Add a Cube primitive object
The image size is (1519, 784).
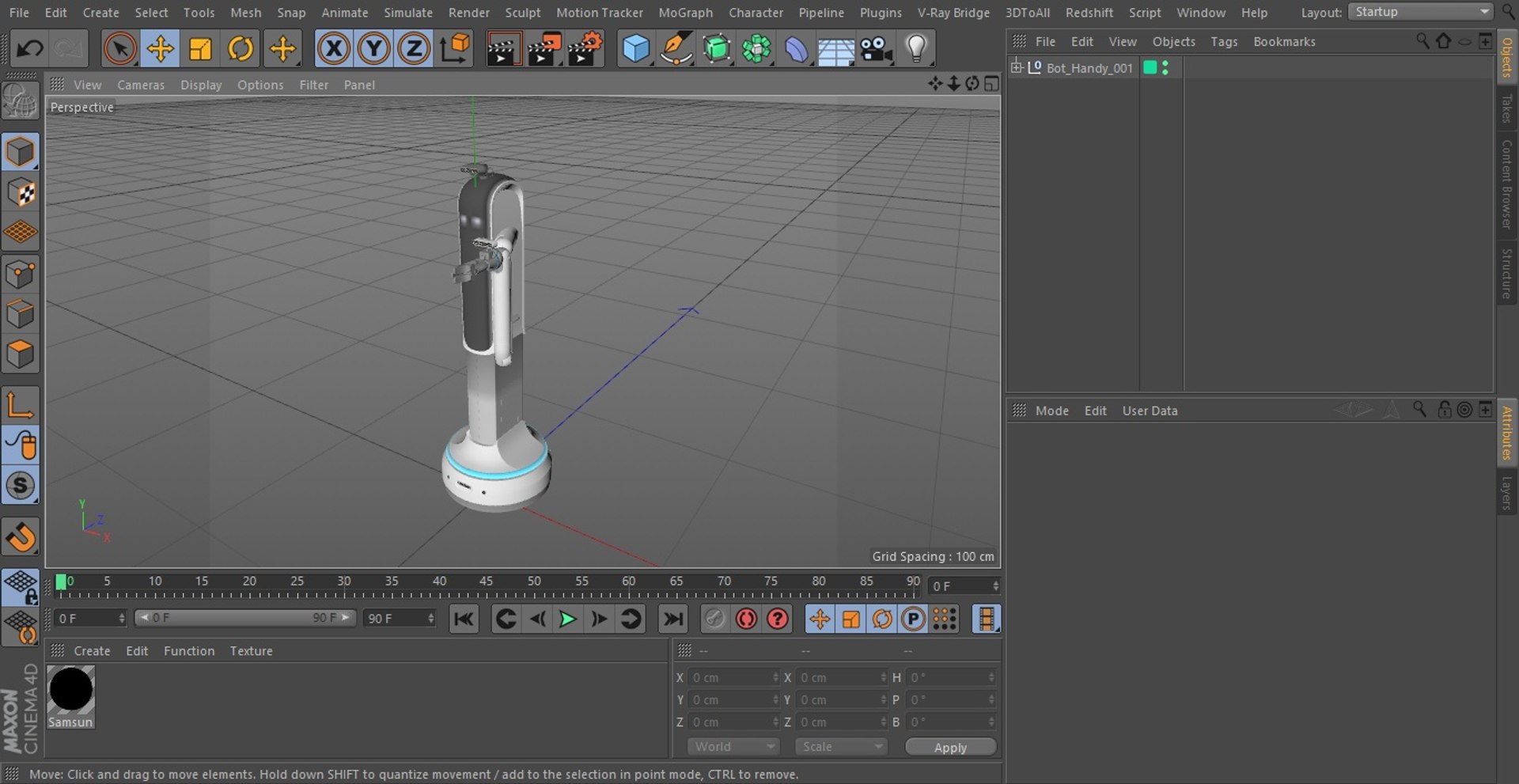tap(635, 49)
